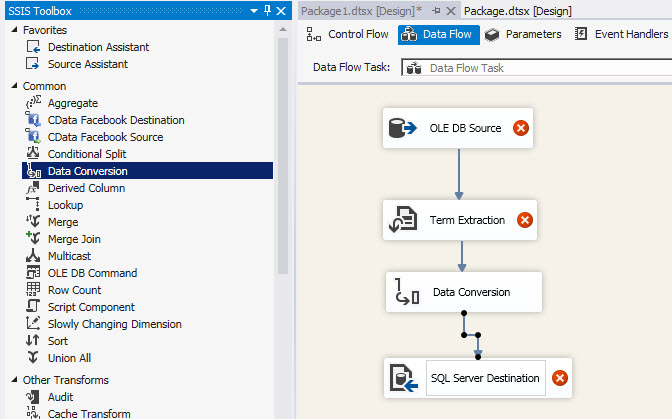The height and width of the screenshot is (419, 672).
Task: Pin the SSIS Toolbox panel
Action: point(267,9)
